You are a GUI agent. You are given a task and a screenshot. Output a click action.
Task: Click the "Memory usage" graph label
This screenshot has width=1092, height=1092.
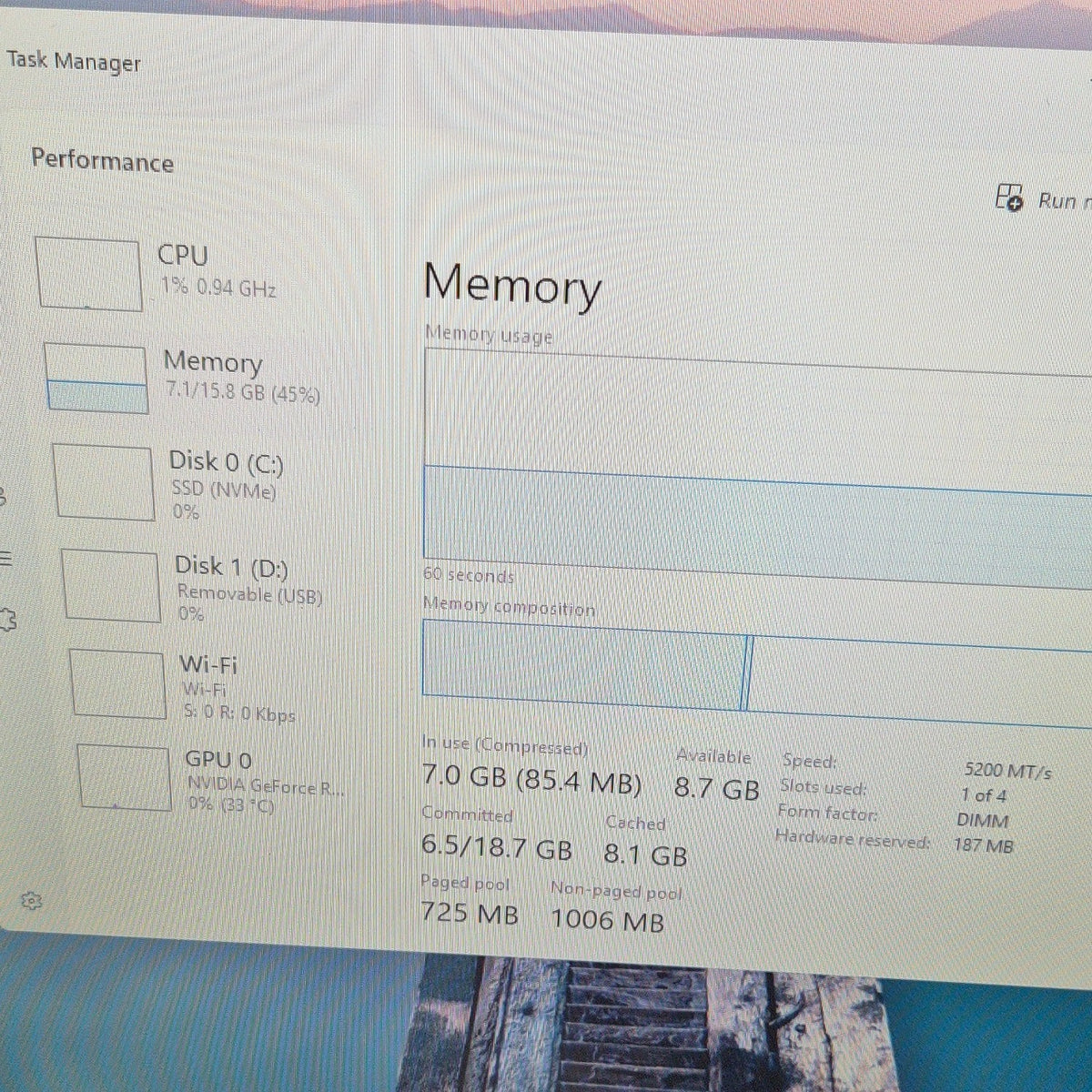point(489,335)
